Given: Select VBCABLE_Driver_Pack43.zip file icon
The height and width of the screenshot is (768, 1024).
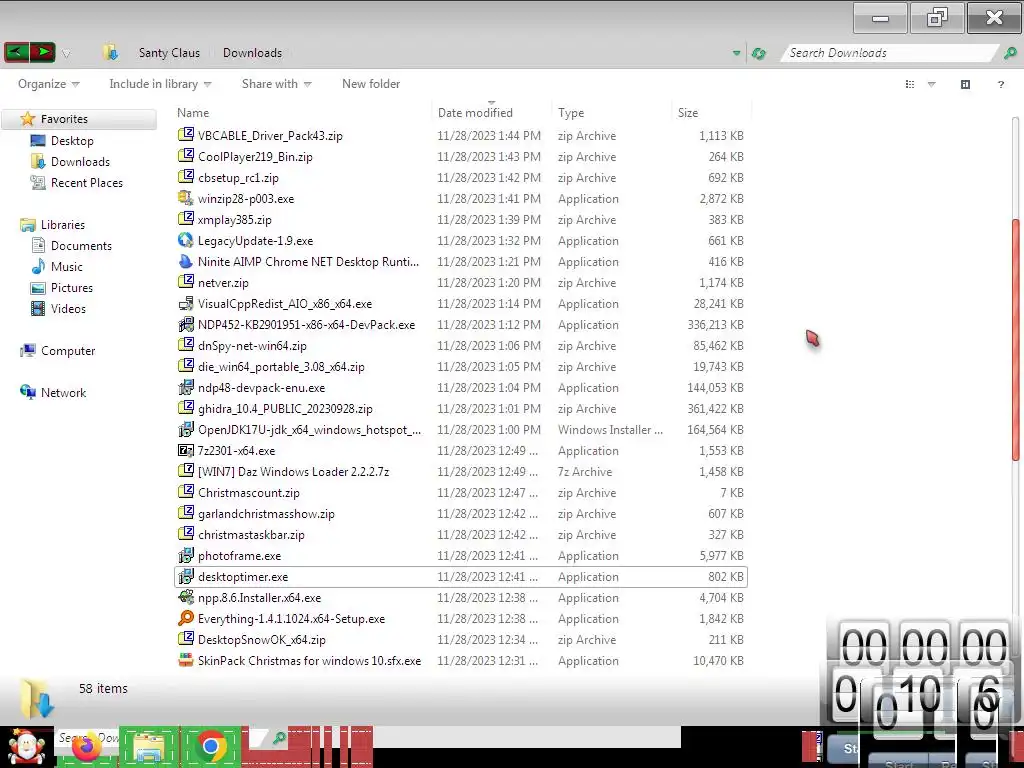Looking at the screenshot, I should pyautogui.click(x=186, y=135).
